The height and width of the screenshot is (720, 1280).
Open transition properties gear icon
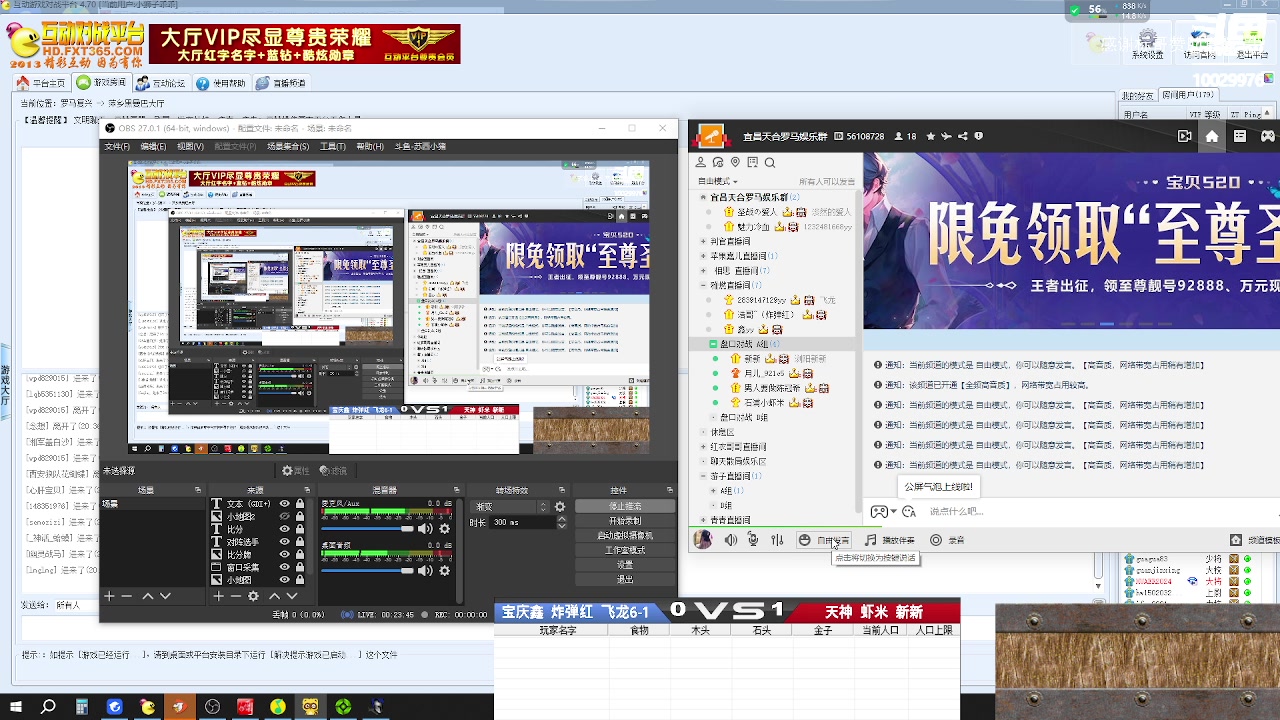pyautogui.click(x=560, y=507)
